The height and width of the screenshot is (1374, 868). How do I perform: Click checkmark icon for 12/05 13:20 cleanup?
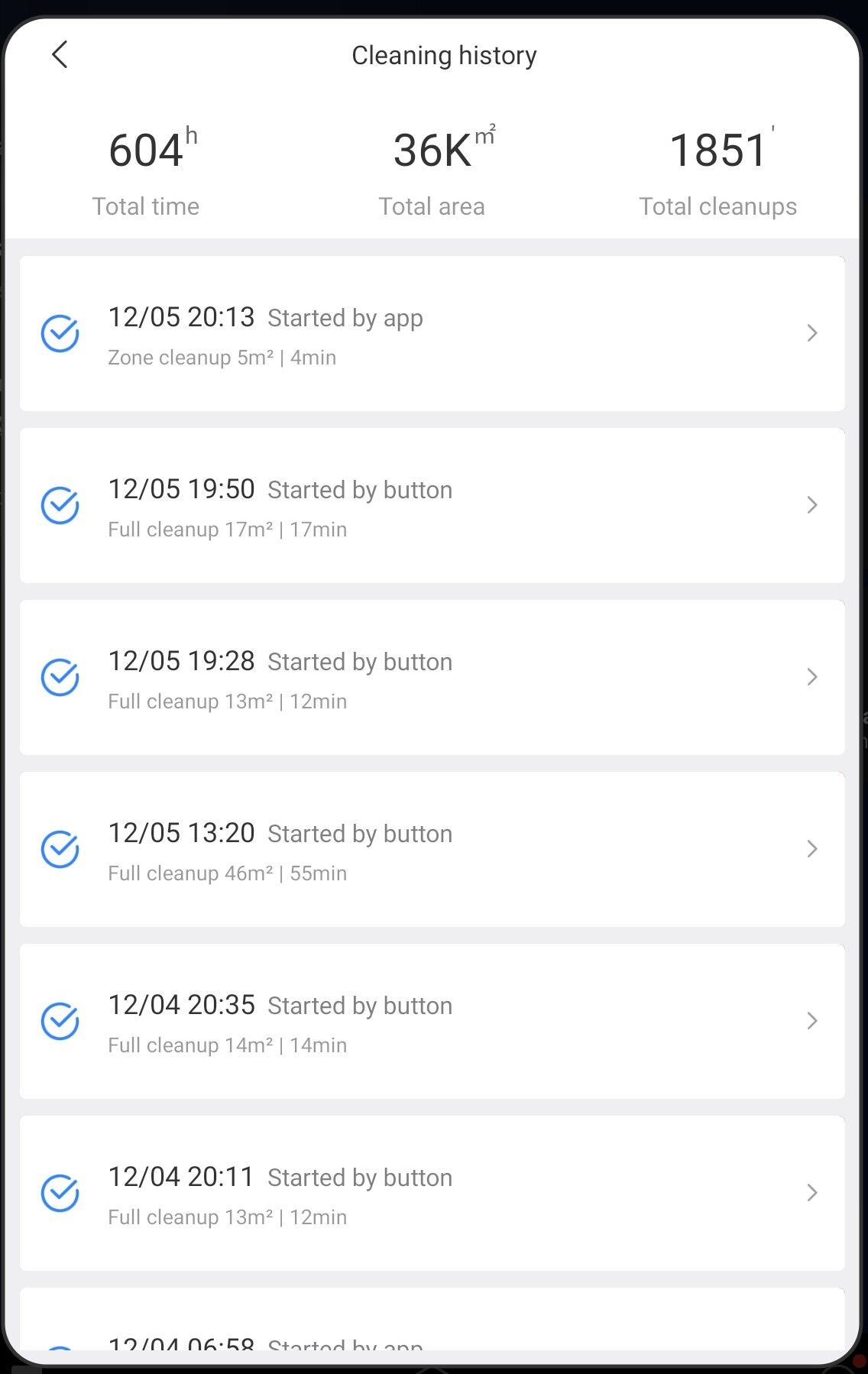(x=60, y=849)
